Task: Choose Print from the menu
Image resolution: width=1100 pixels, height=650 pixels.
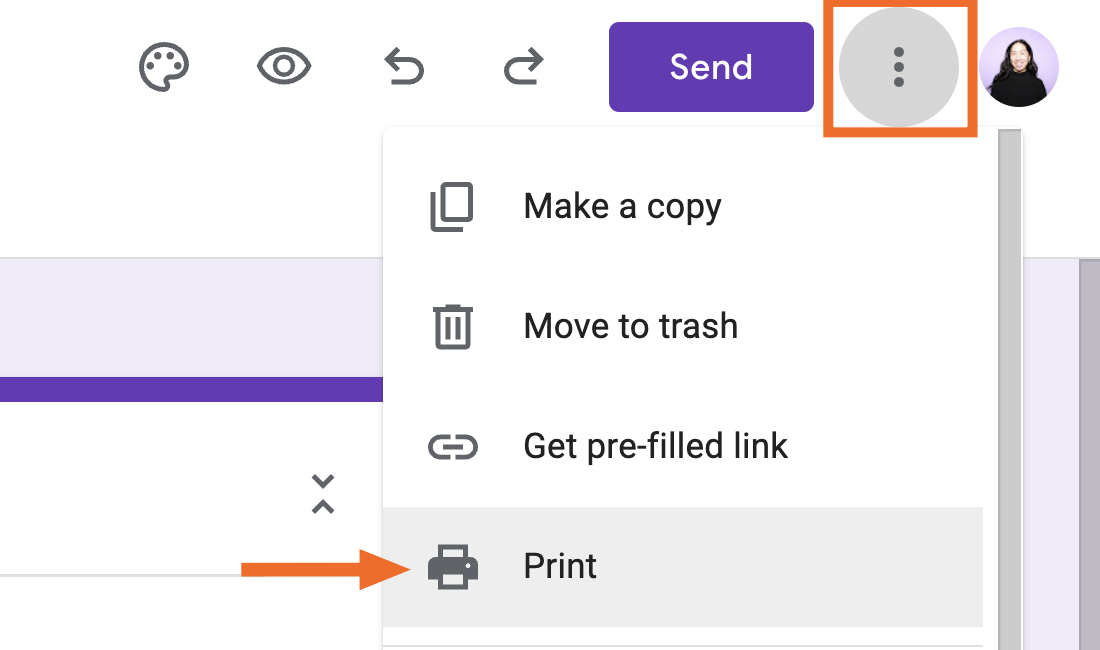Action: pyautogui.click(x=560, y=567)
